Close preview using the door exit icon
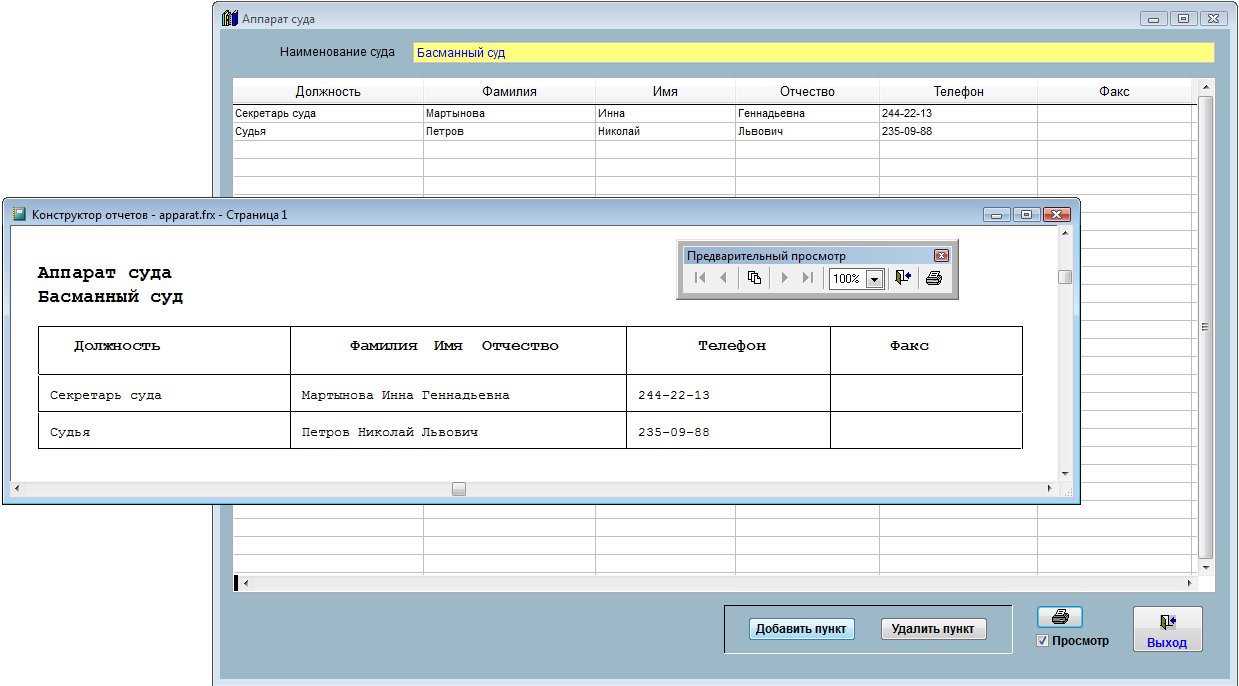This screenshot has width=1239, height=686. [x=903, y=279]
